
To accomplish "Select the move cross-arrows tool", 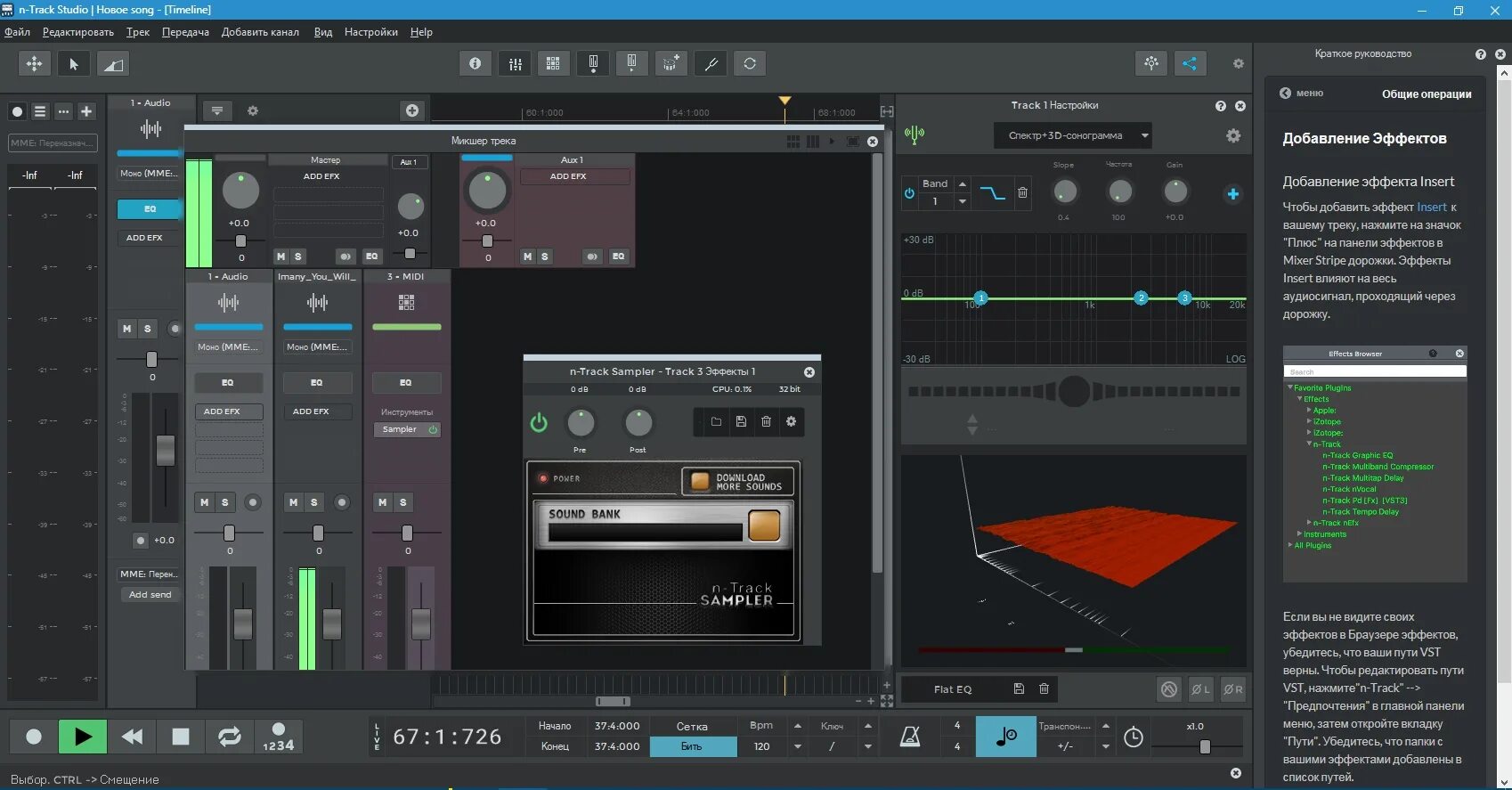I will click(34, 64).
